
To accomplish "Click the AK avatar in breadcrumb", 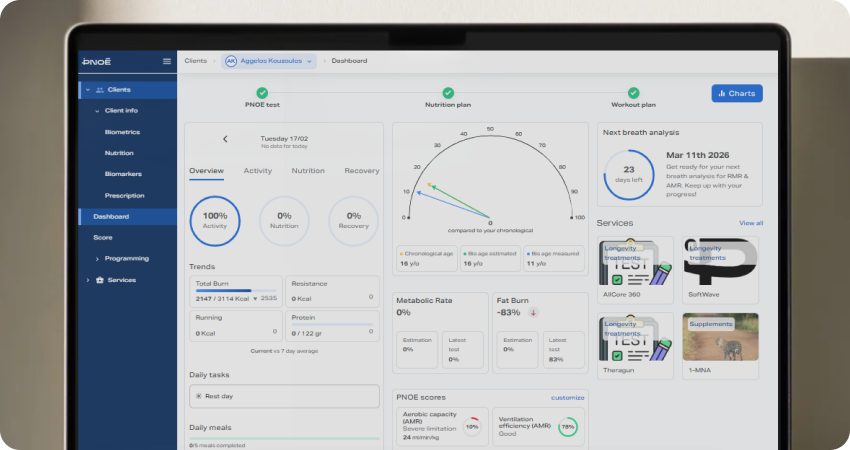I will pyautogui.click(x=231, y=61).
